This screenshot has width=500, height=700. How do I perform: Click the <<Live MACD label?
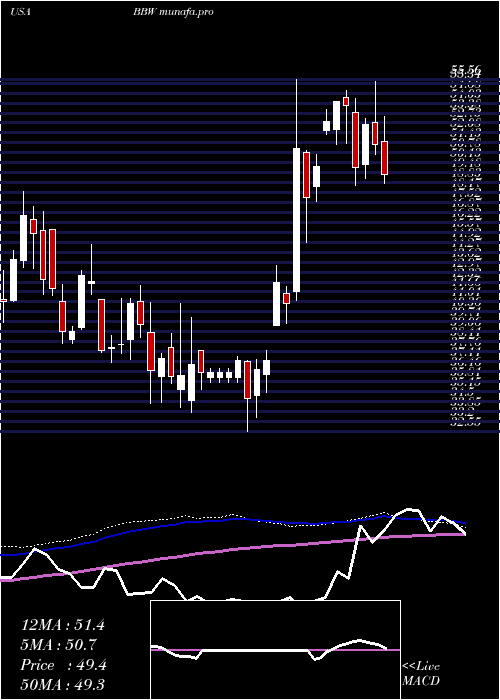coord(421,674)
